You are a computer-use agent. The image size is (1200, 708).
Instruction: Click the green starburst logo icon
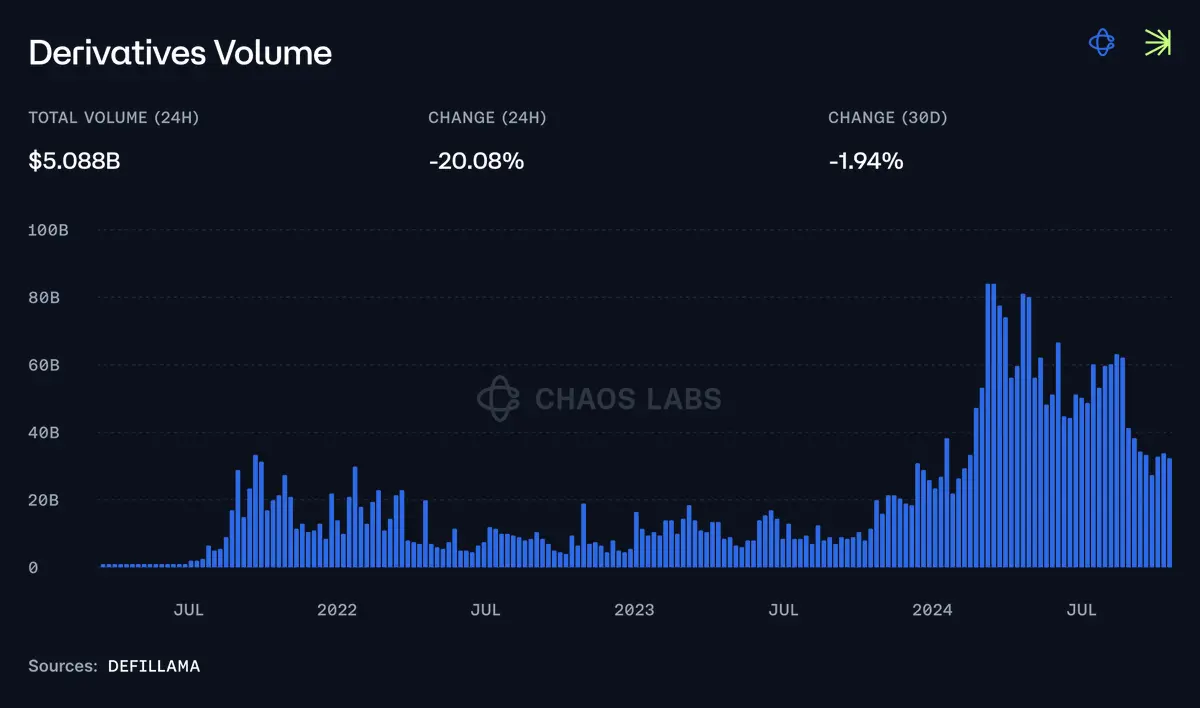coord(1157,42)
